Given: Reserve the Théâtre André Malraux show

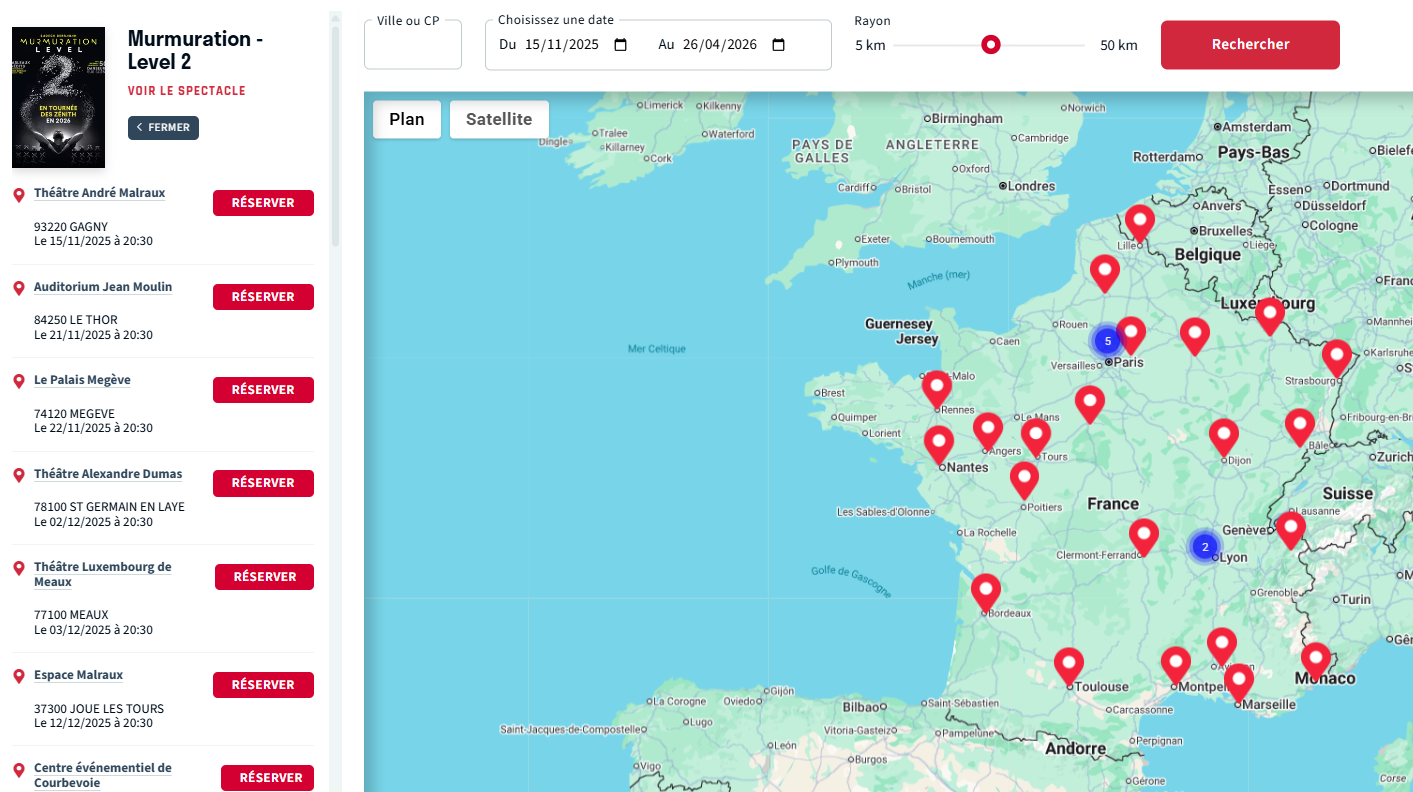Looking at the screenshot, I should 263,203.
